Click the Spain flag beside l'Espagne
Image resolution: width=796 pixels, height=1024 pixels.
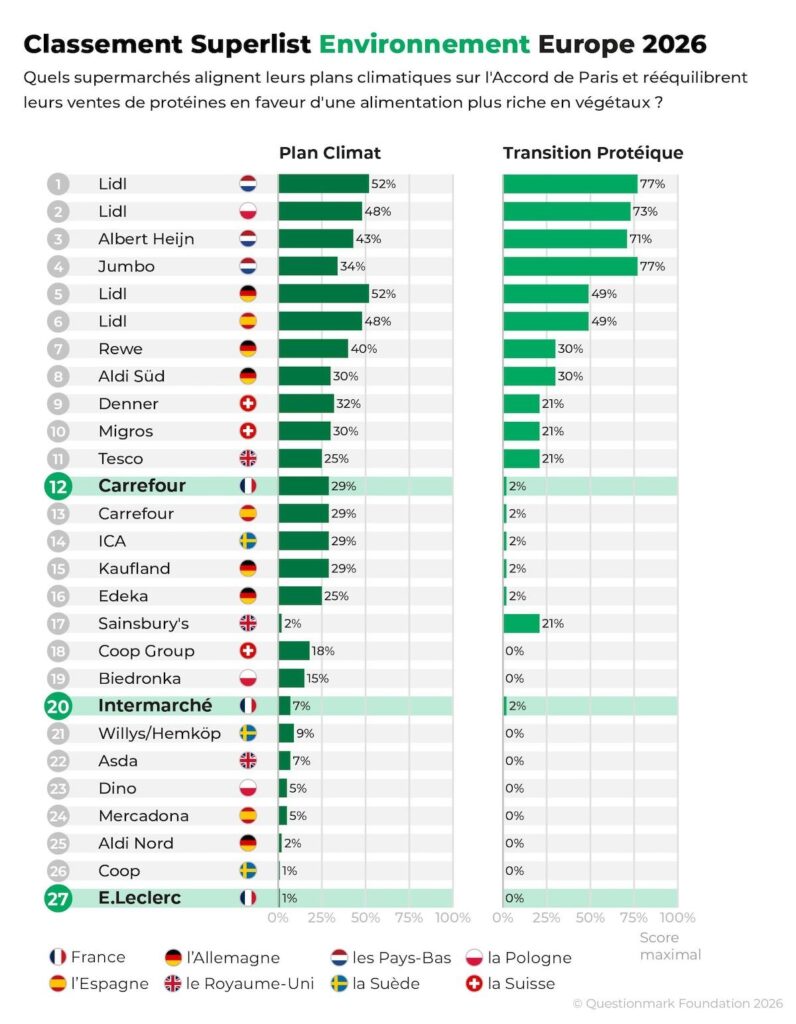[x=58, y=983]
